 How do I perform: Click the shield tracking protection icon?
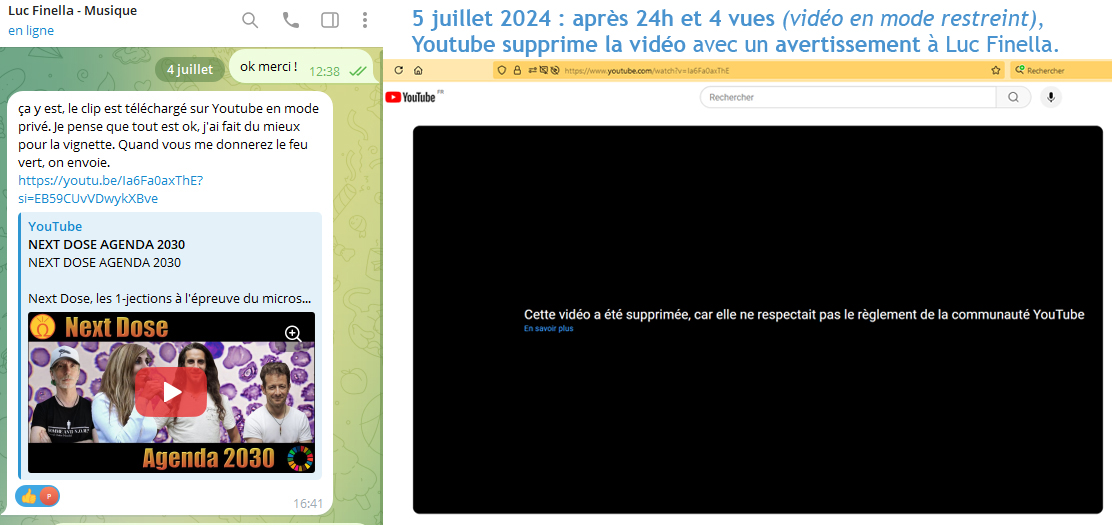point(502,70)
